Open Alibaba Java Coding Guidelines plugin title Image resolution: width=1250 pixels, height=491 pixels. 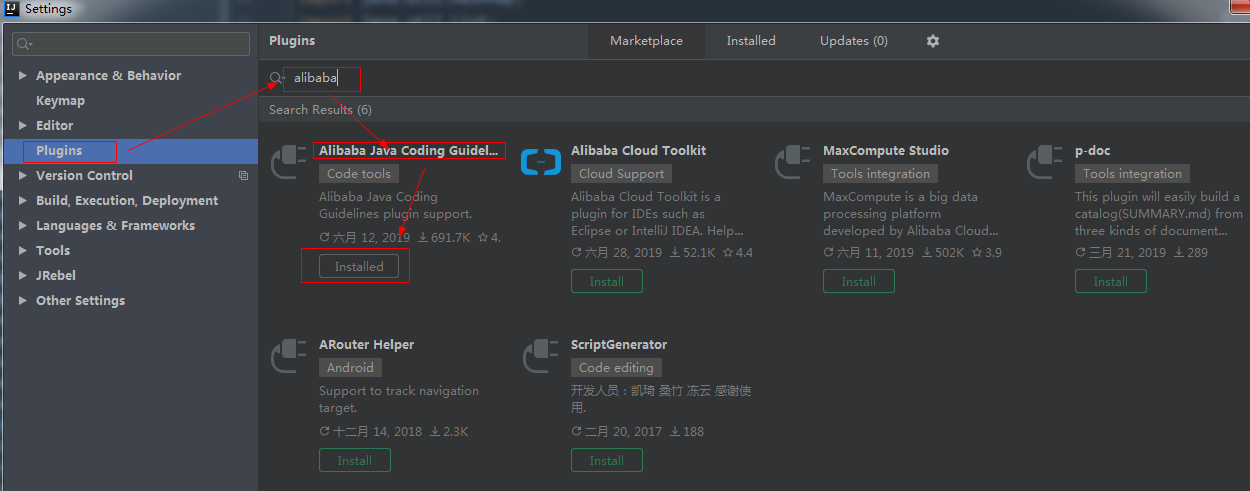408,151
